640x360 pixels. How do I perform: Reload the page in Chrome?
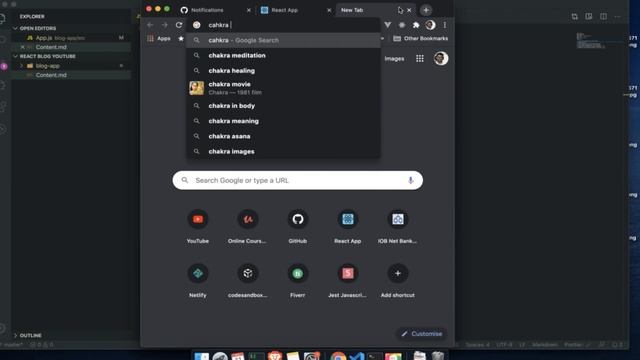[179, 25]
